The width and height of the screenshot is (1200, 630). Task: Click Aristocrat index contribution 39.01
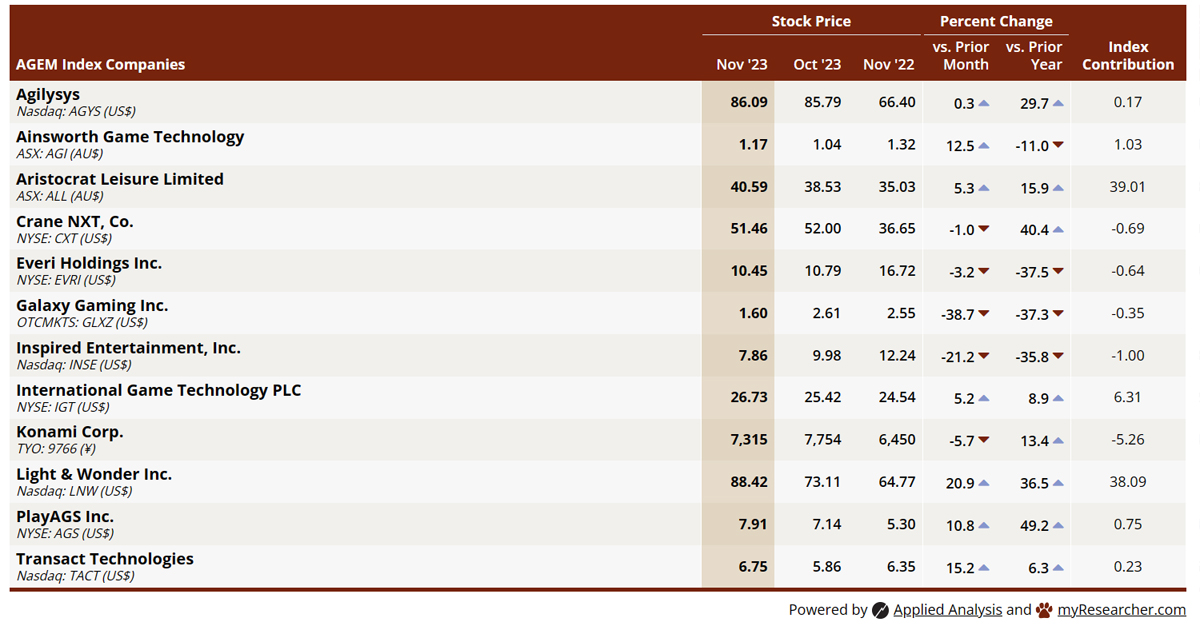point(1127,187)
